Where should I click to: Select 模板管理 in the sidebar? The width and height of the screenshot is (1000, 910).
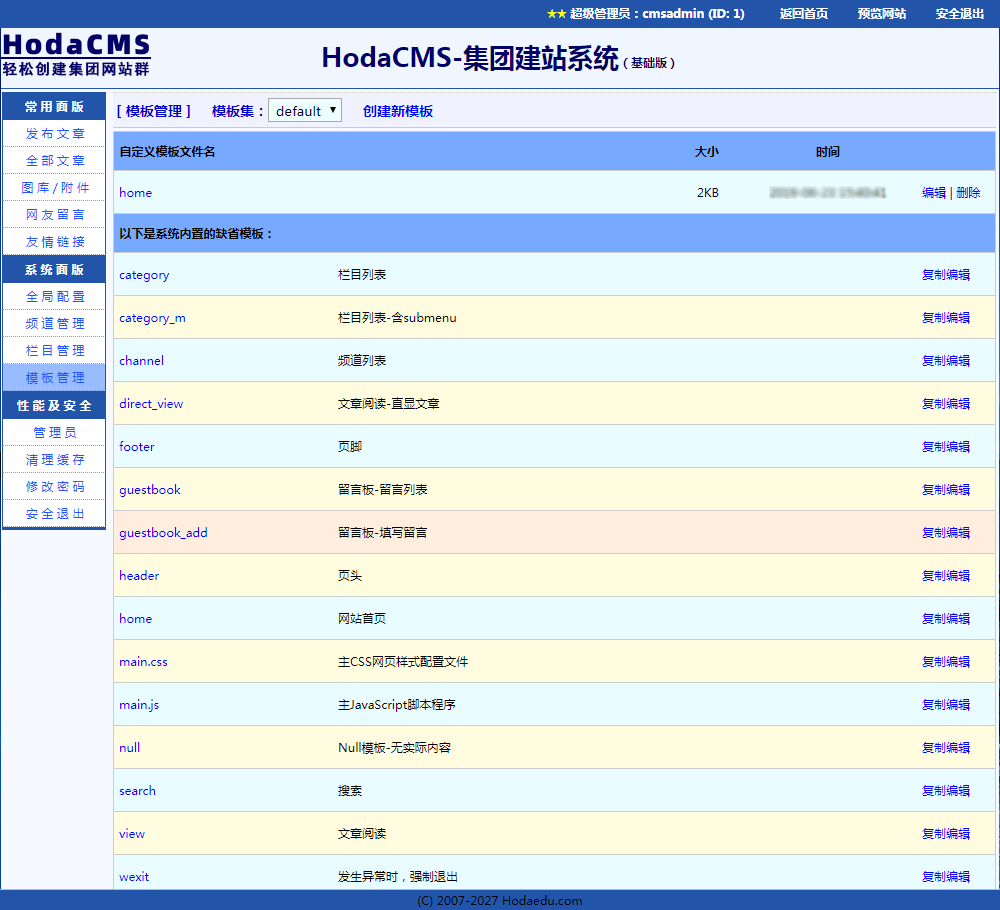(54, 378)
